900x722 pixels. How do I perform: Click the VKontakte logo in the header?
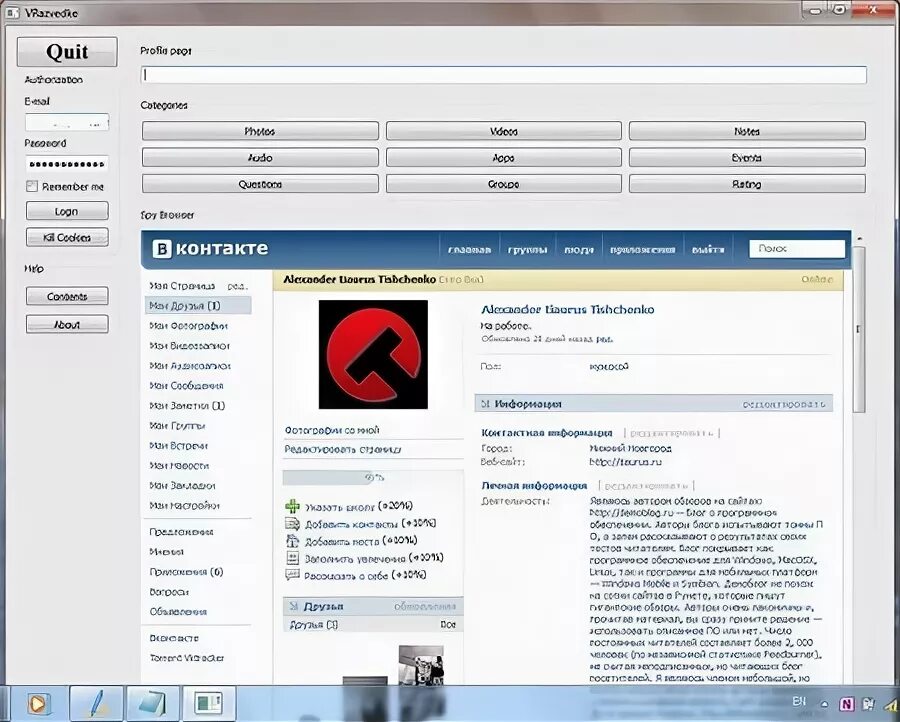click(211, 249)
